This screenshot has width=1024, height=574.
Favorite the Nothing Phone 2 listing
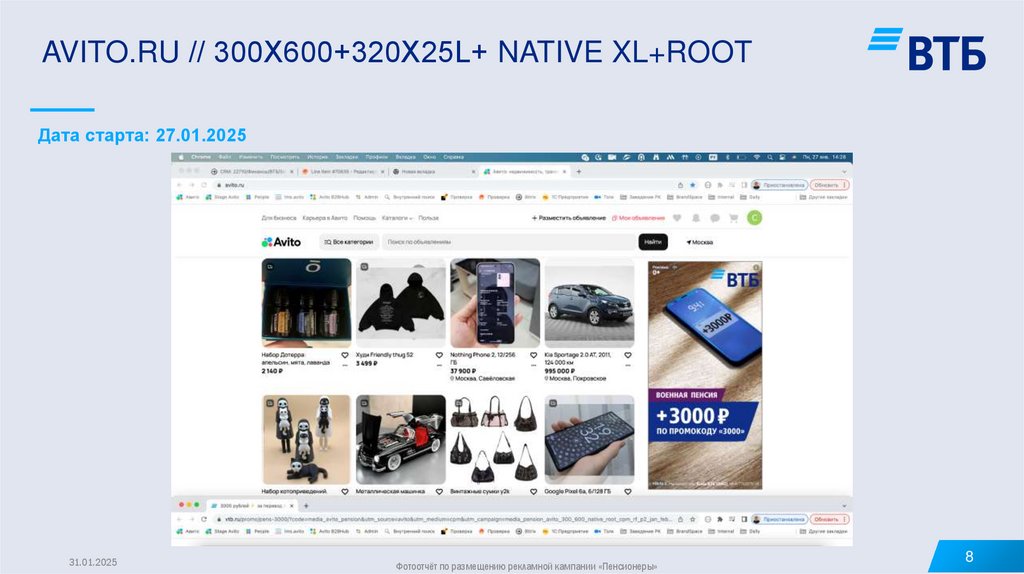point(534,355)
